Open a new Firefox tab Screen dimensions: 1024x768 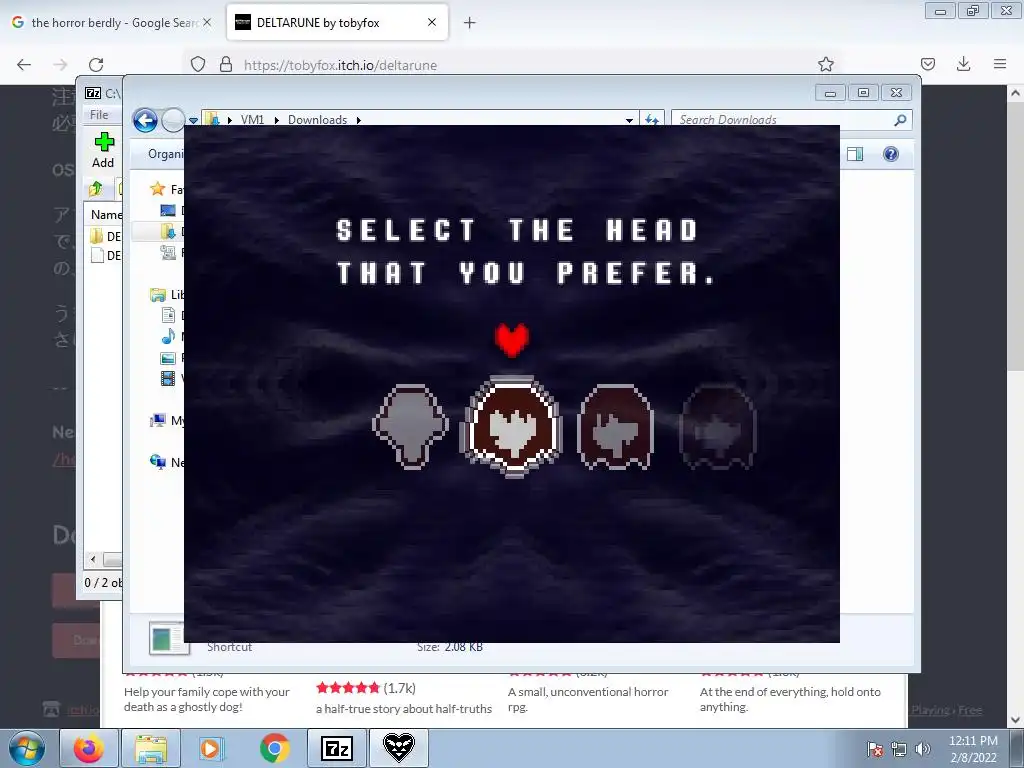click(x=470, y=23)
